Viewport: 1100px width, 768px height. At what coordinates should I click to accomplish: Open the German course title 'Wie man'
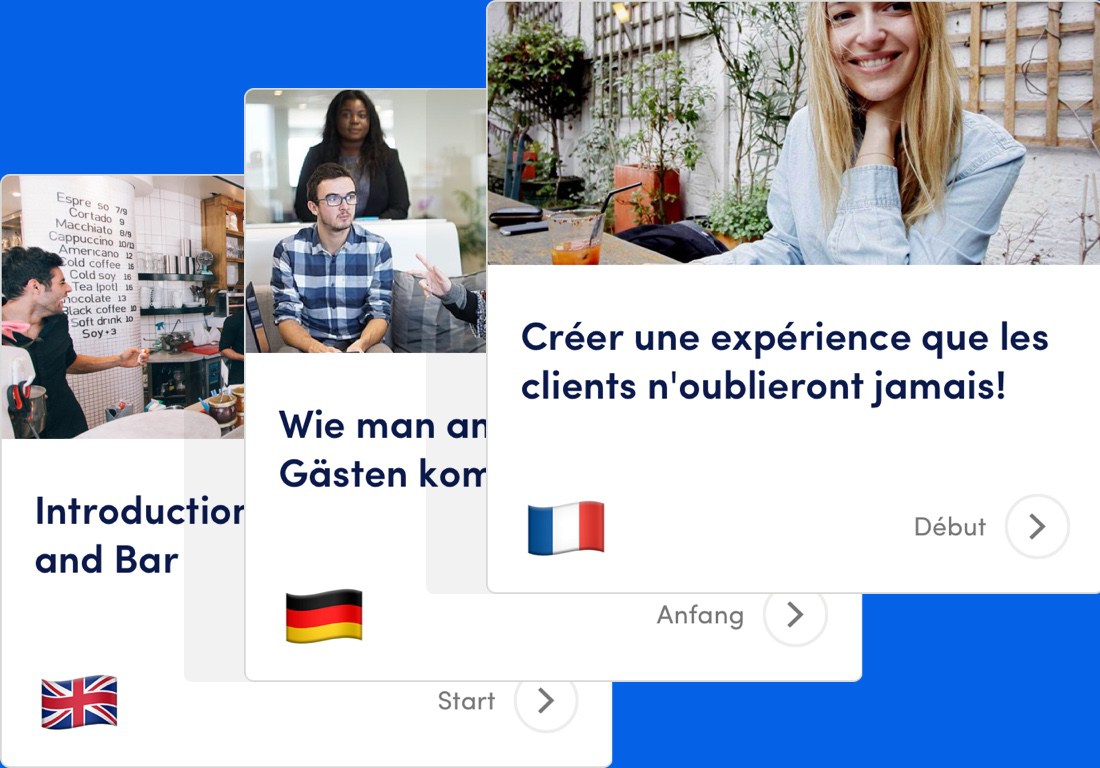[x=382, y=450]
